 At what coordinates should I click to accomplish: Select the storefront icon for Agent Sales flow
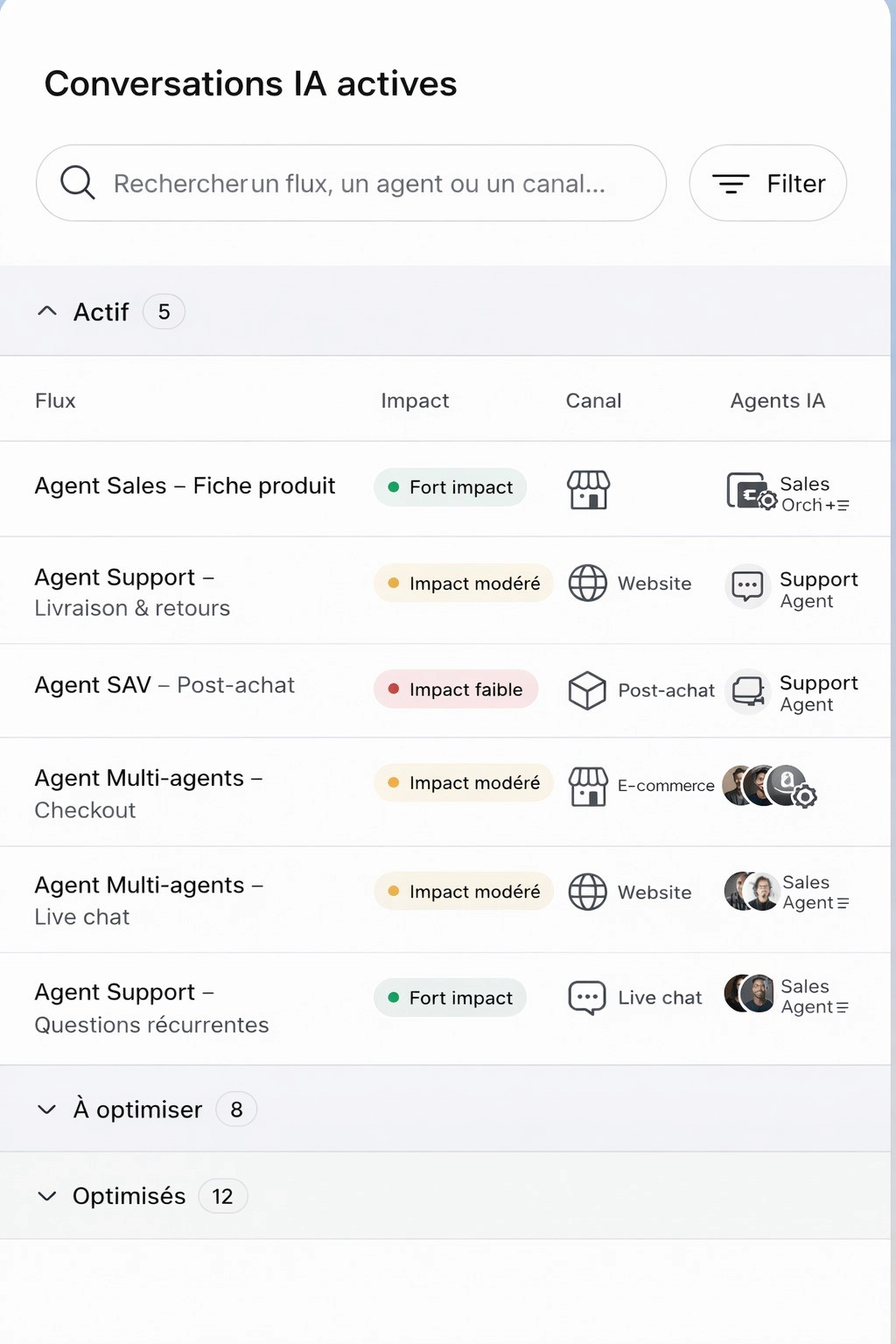pyautogui.click(x=588, y=490)
